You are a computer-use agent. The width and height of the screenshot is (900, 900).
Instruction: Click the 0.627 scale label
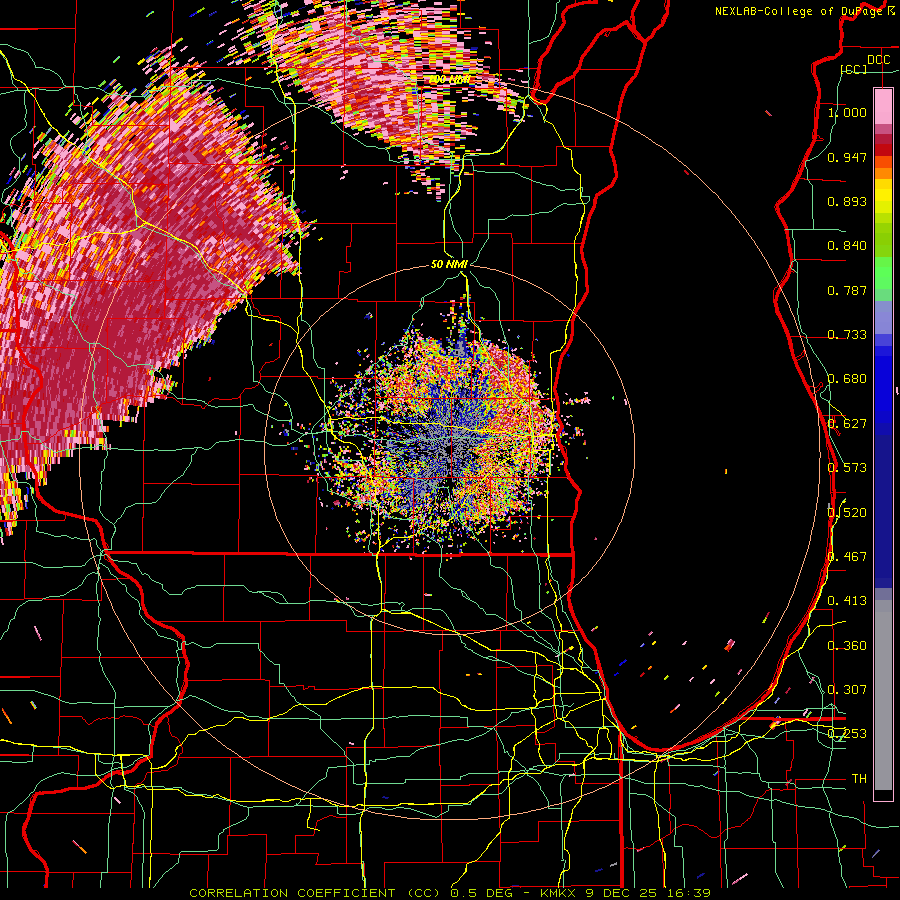[x=847, y=424]
